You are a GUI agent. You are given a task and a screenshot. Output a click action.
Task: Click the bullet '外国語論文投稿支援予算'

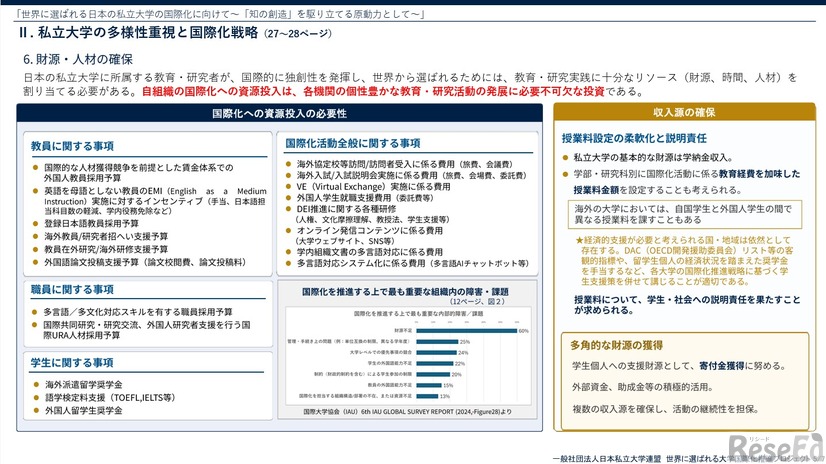point(145,262)
